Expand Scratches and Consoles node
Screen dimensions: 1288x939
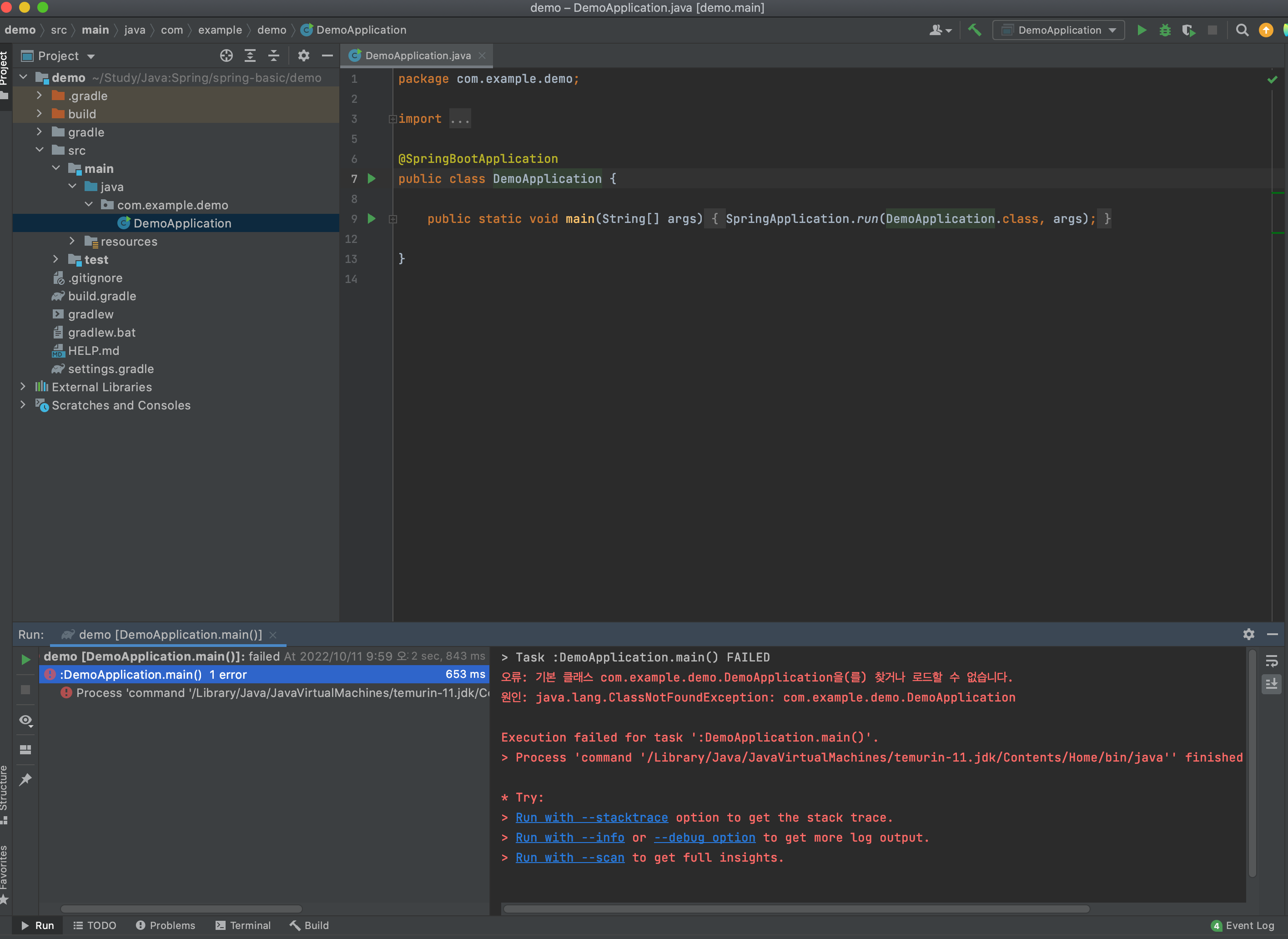coord(23,405)
